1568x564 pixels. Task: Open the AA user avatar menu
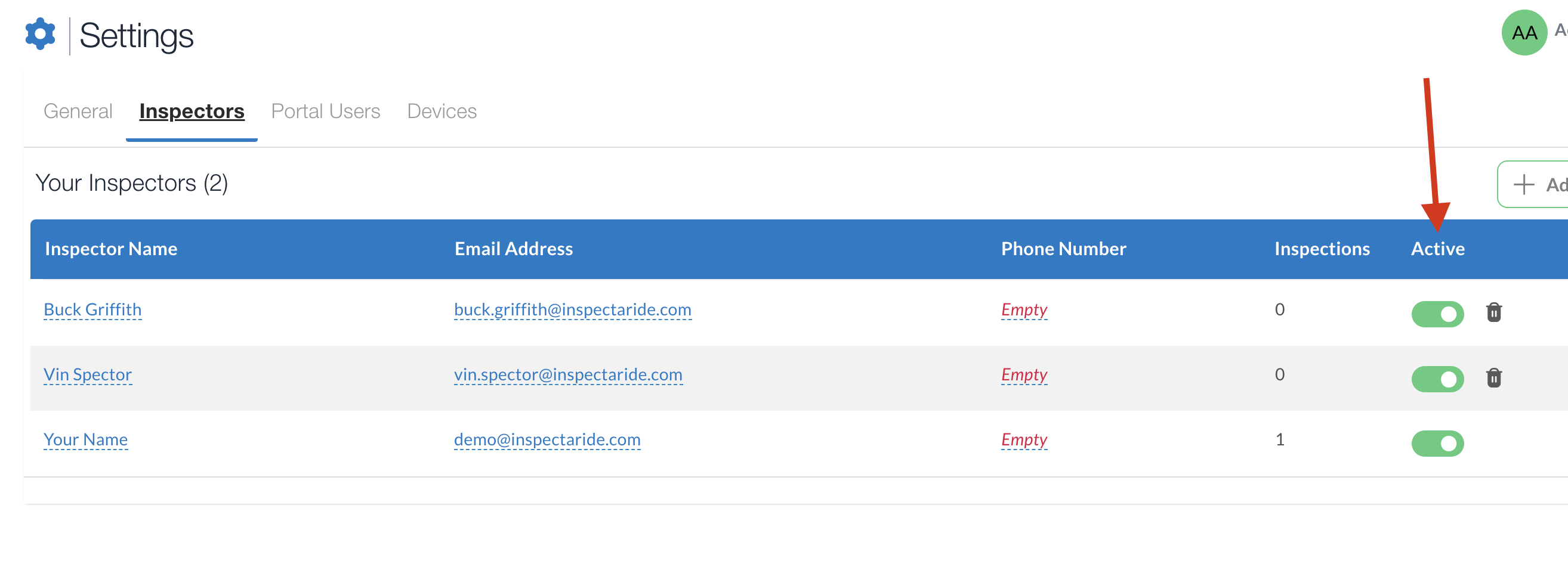click(x=1524, y=33)
